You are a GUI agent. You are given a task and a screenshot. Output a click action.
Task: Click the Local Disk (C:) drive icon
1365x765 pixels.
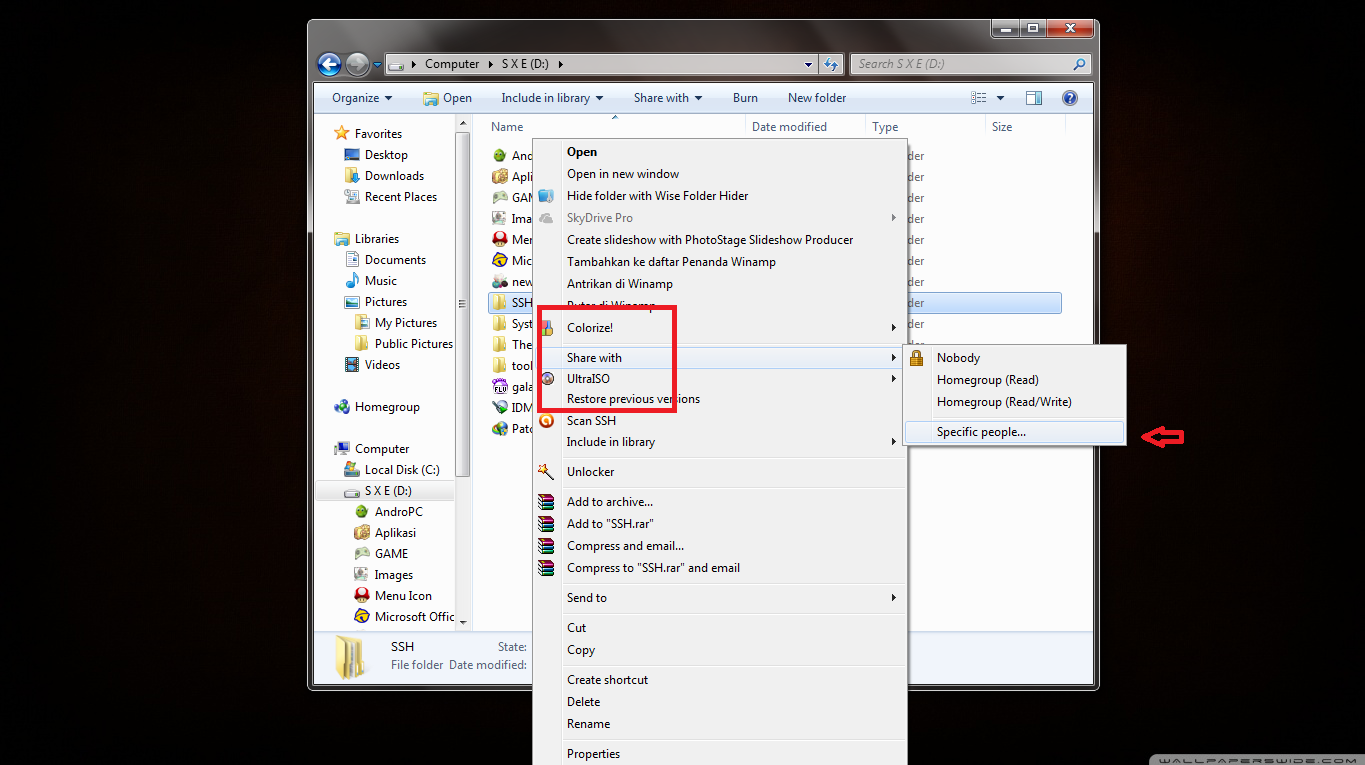tap(352, 470)
